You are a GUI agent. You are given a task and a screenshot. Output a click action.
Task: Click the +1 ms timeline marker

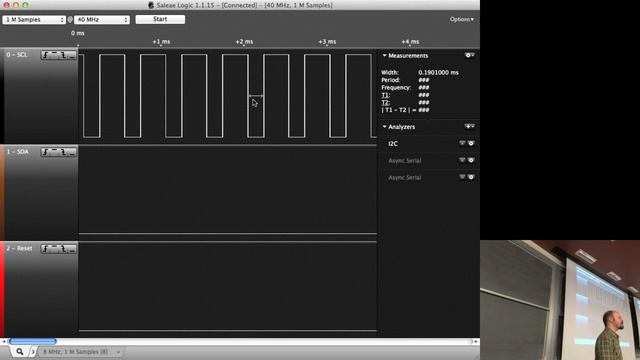click(x=161, y=42)
